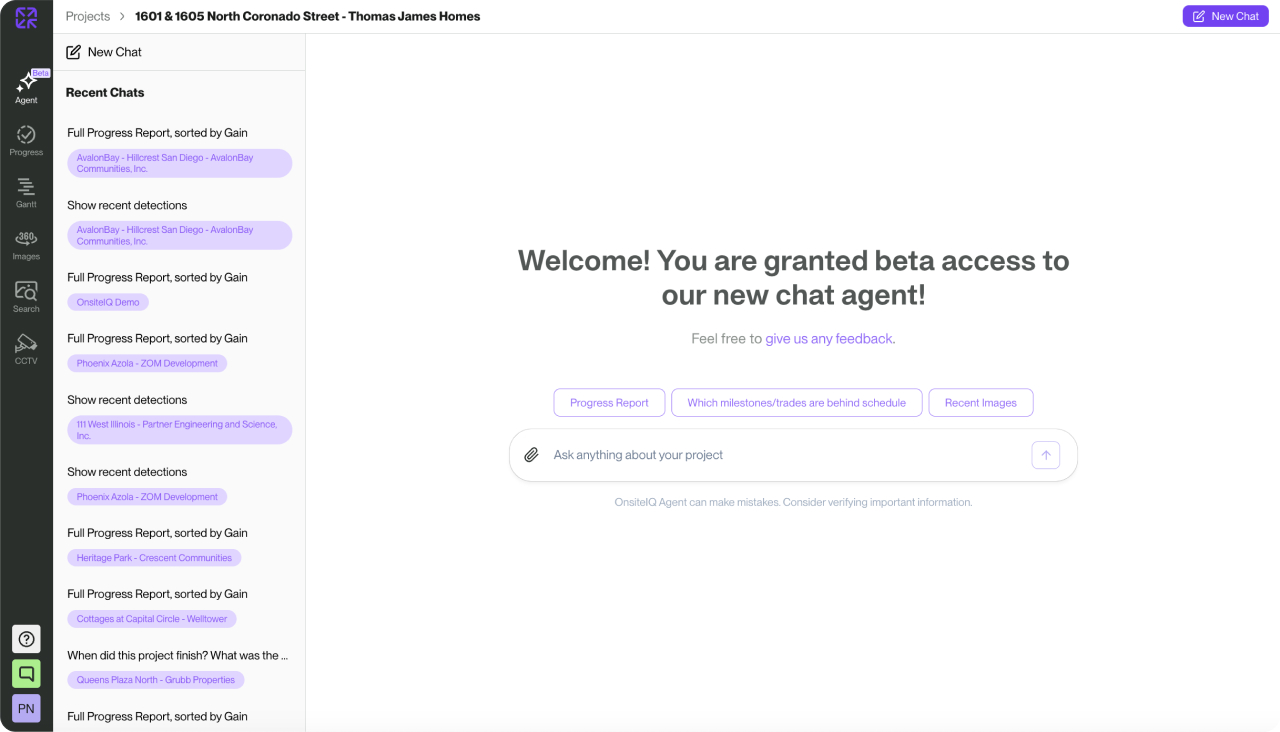The image size is (1280, 732).
Task: Open the last Full Progress Report chat in the list
Action: pos(157,716)
